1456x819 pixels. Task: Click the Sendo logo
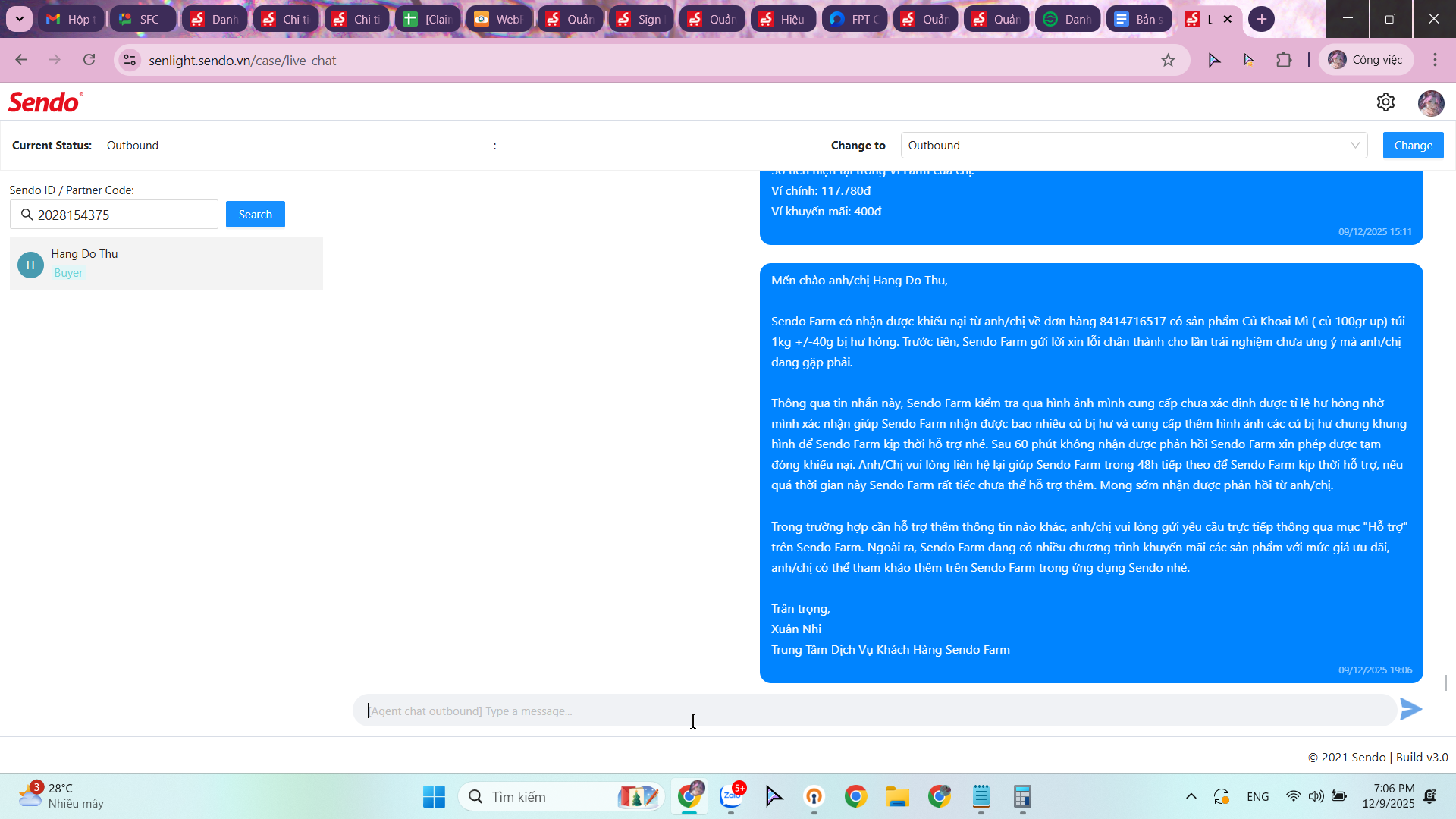[x=45, y=102]
